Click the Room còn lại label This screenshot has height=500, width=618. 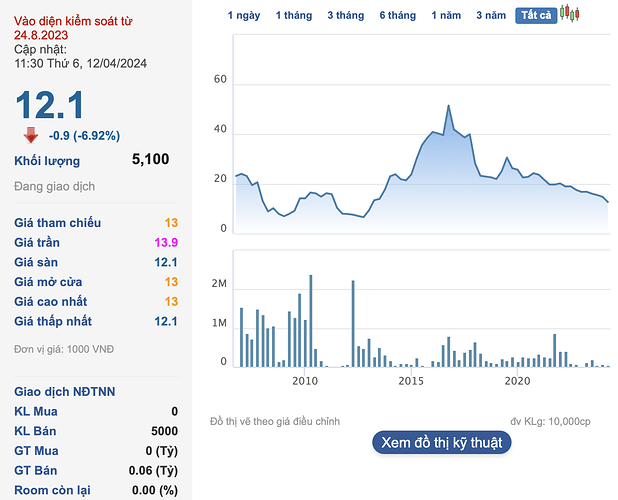[52, 490]
